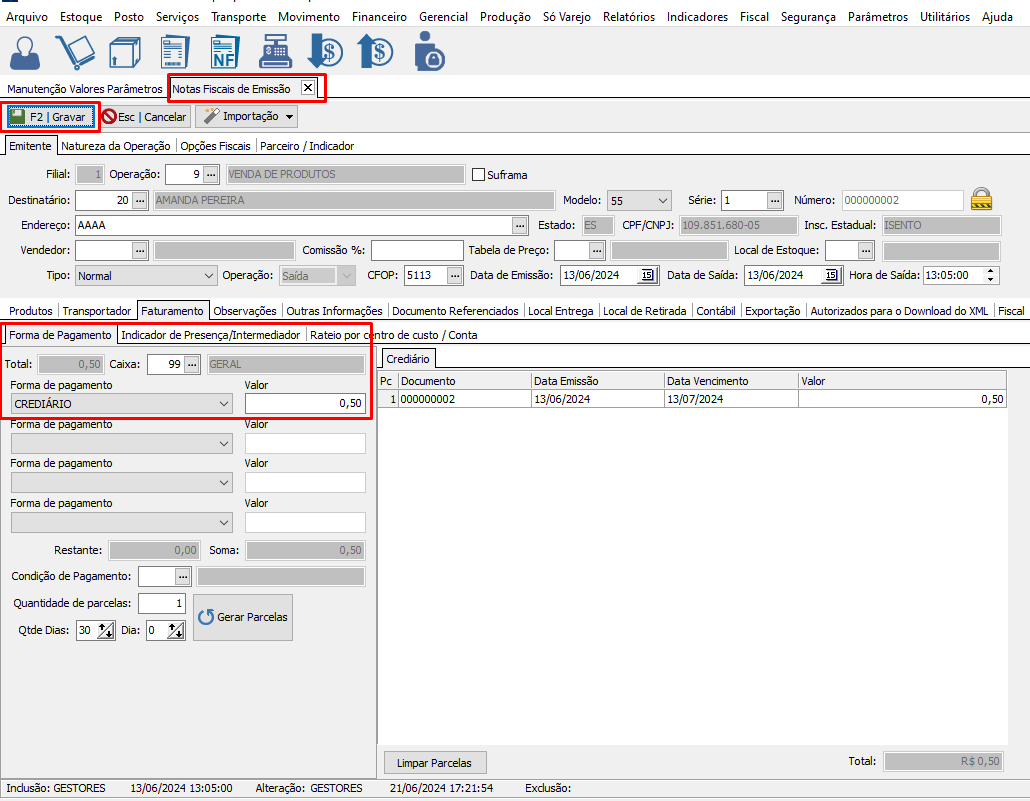The image size is (1030, 801).
Task: Click the money down-arrow icon
Action: (325, 51)
